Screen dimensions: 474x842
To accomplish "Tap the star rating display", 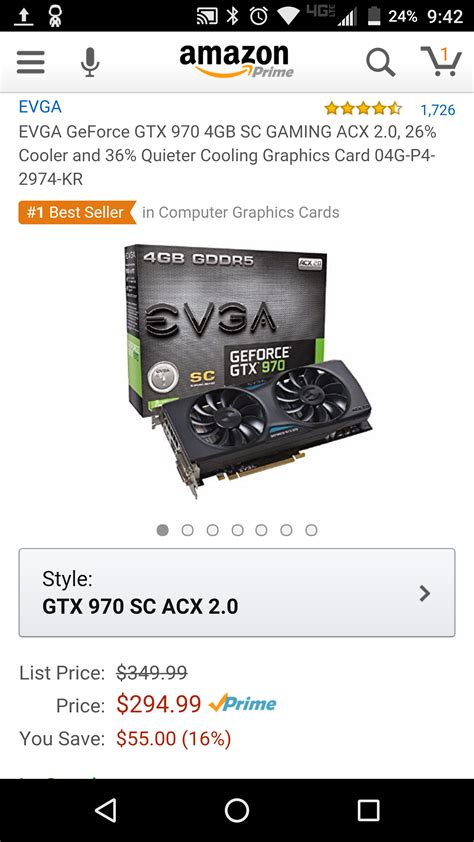I will tap(363, 109).
